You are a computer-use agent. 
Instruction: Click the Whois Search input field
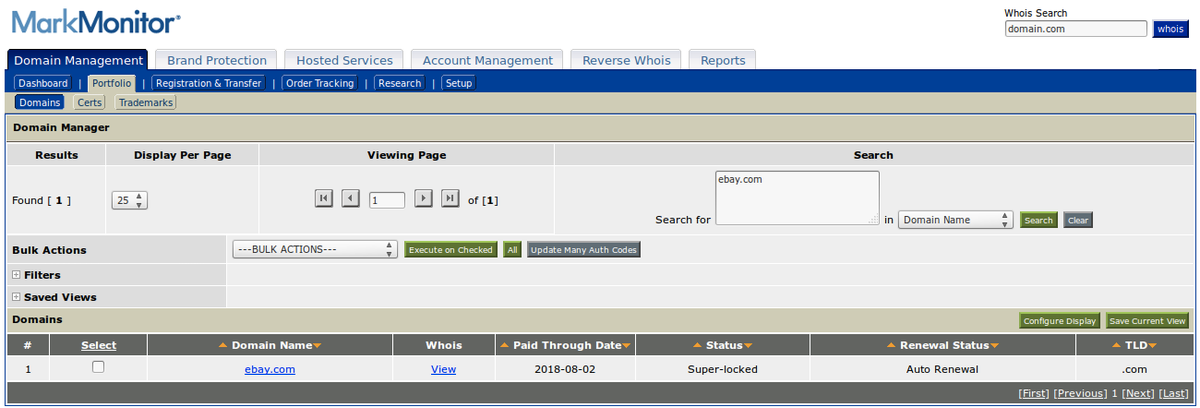click(1075, 29)
